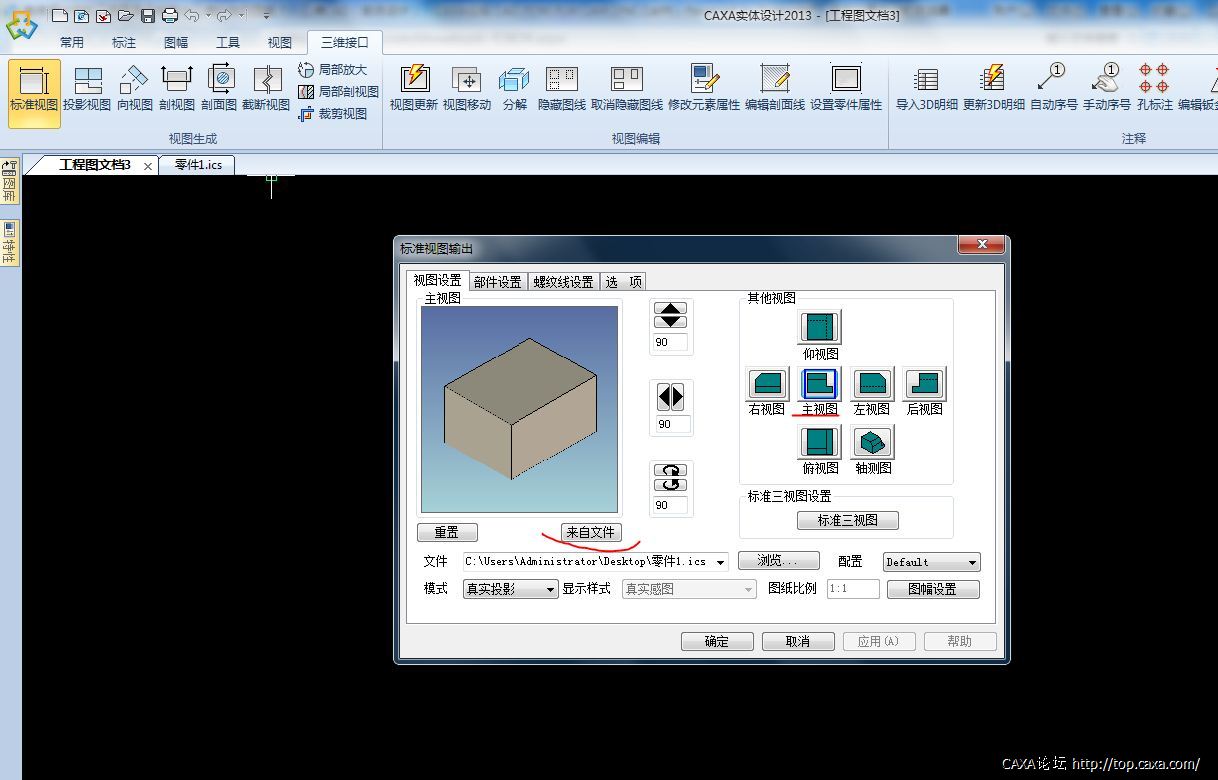Select the 剖面图 cross-section tool
The height and width of the screenshot is (780, 1218).
coord(219,89)
